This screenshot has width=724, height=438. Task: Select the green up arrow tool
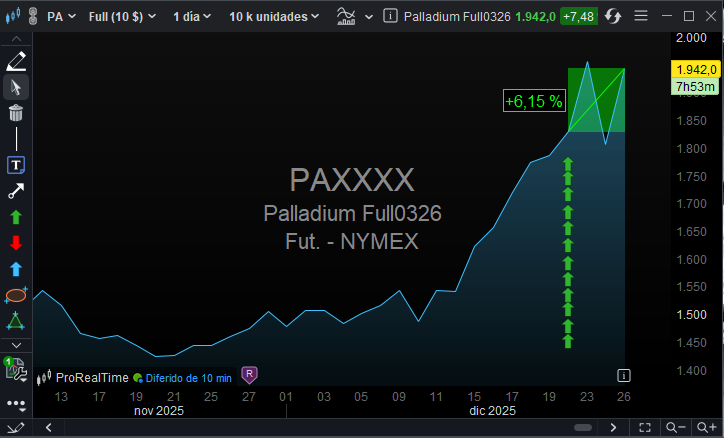coord(16,217)
